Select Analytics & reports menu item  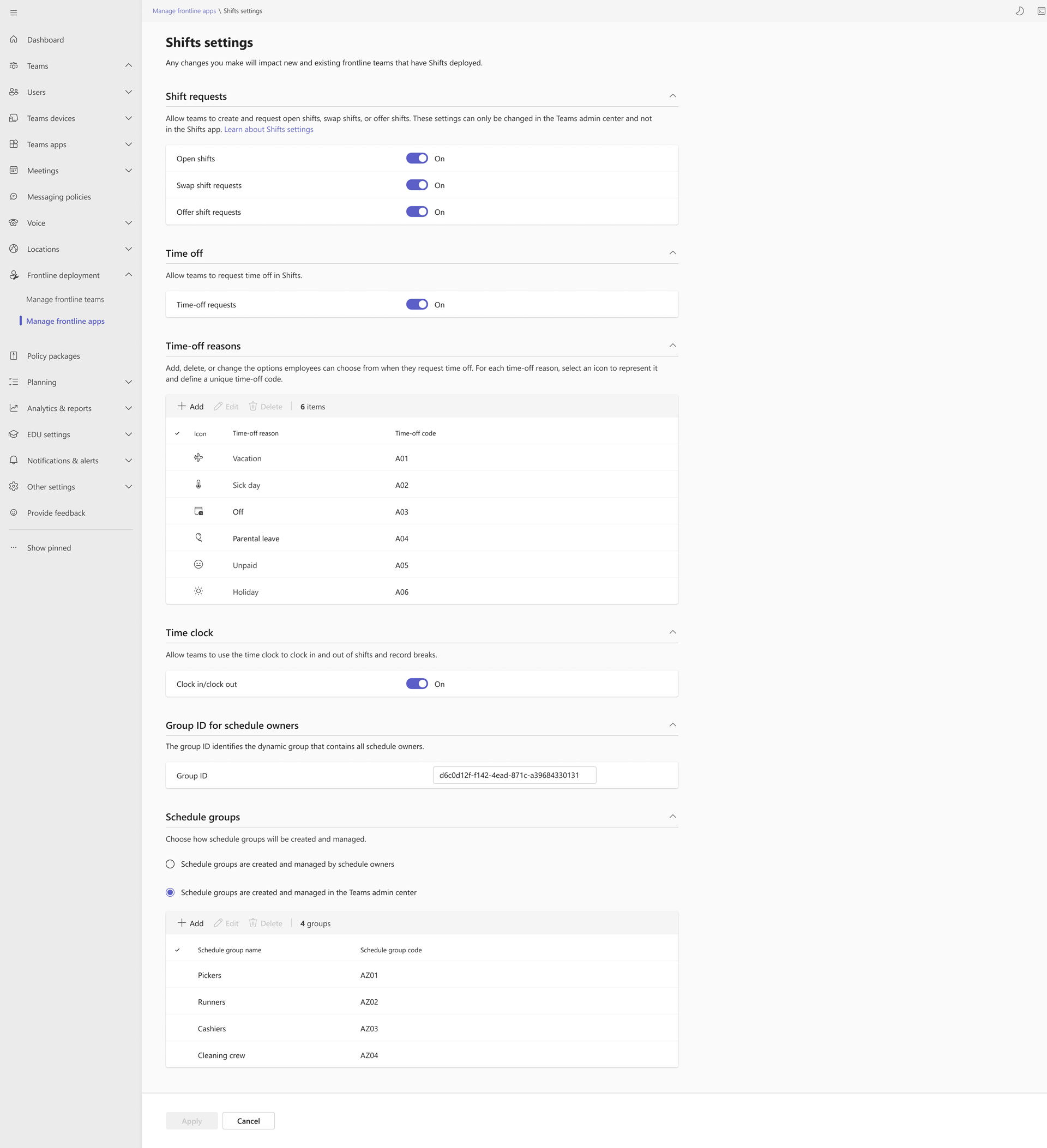point(59,408)
